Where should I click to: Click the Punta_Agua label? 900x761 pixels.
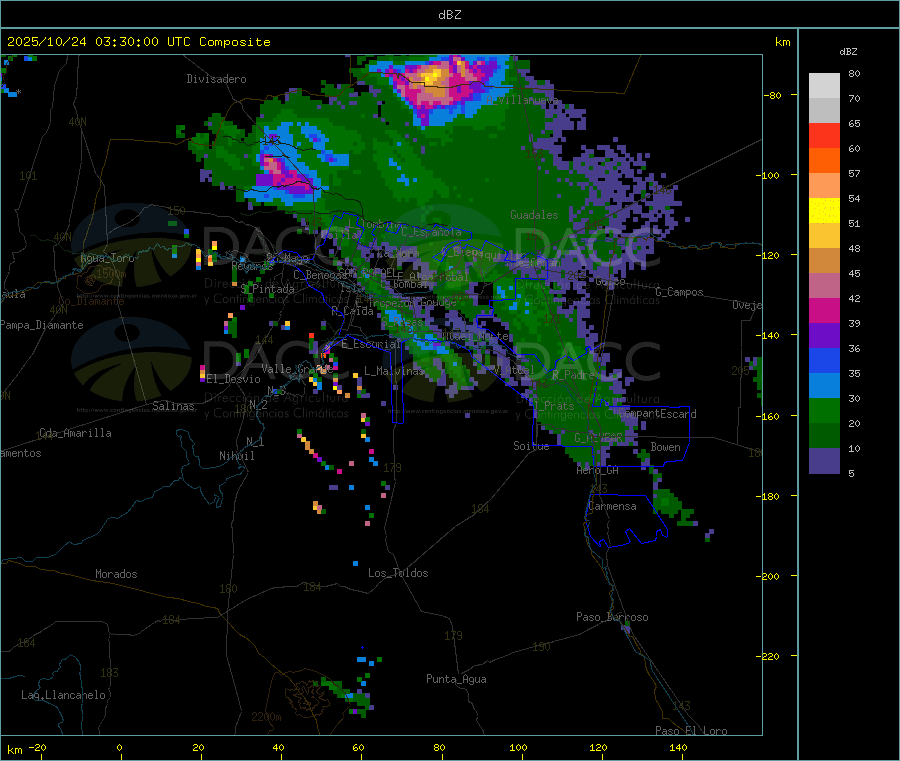[x=456, y=679]
